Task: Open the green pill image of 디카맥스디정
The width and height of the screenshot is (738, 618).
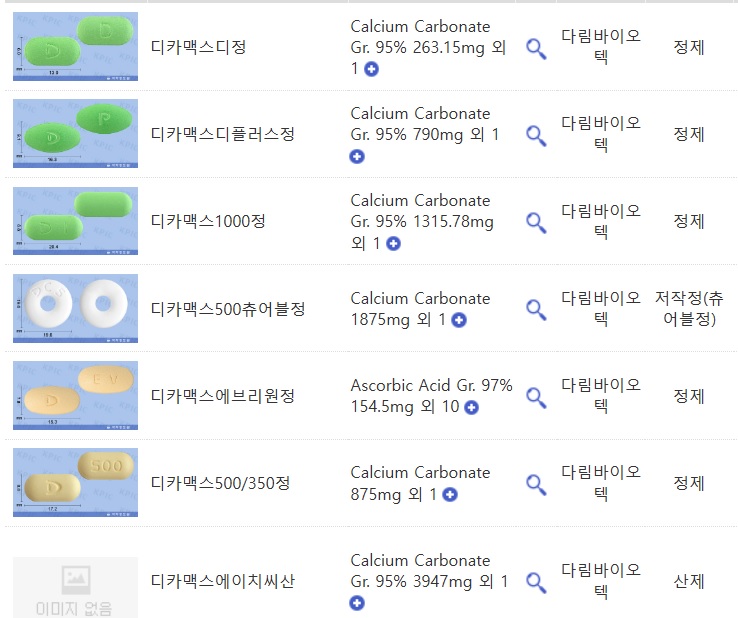Action: click(75, 46)
